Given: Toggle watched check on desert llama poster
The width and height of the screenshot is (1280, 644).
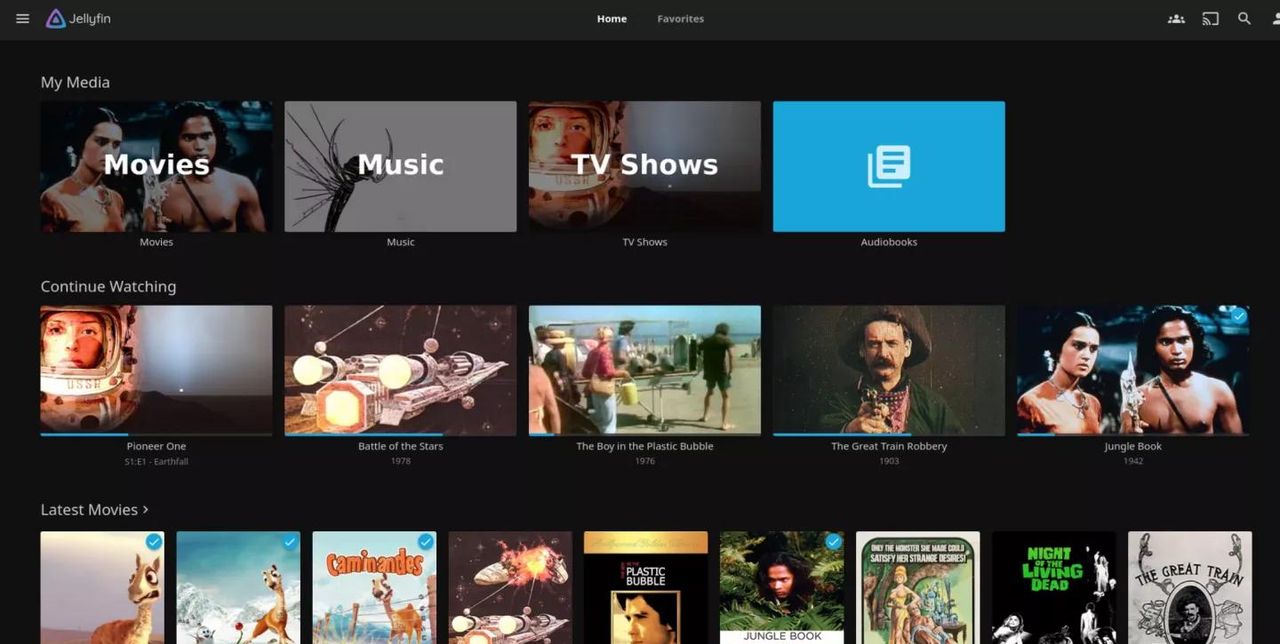Looking at the screenshot, I should [x=154, y=541].
